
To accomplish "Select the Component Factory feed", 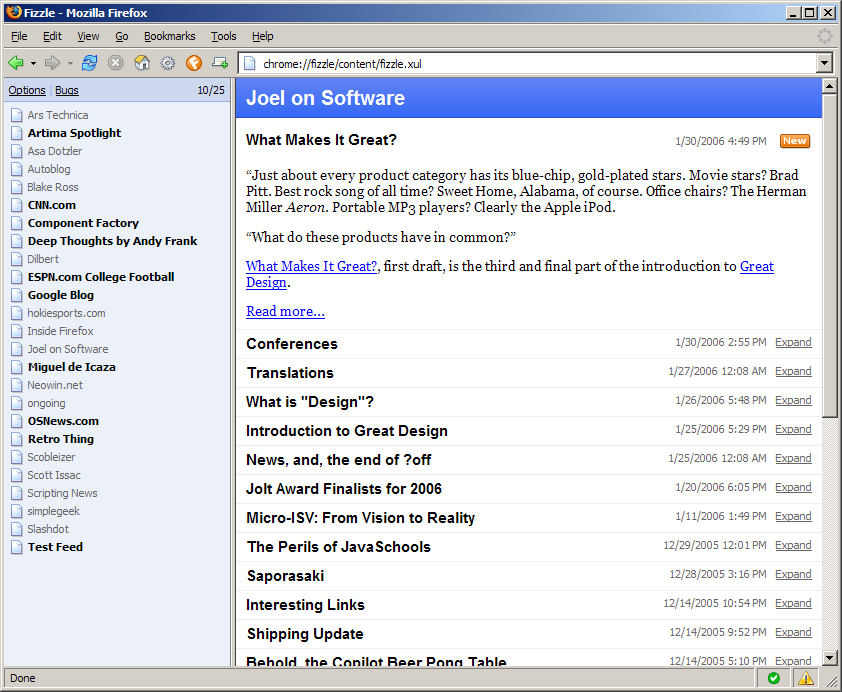I will pos(83,223).
